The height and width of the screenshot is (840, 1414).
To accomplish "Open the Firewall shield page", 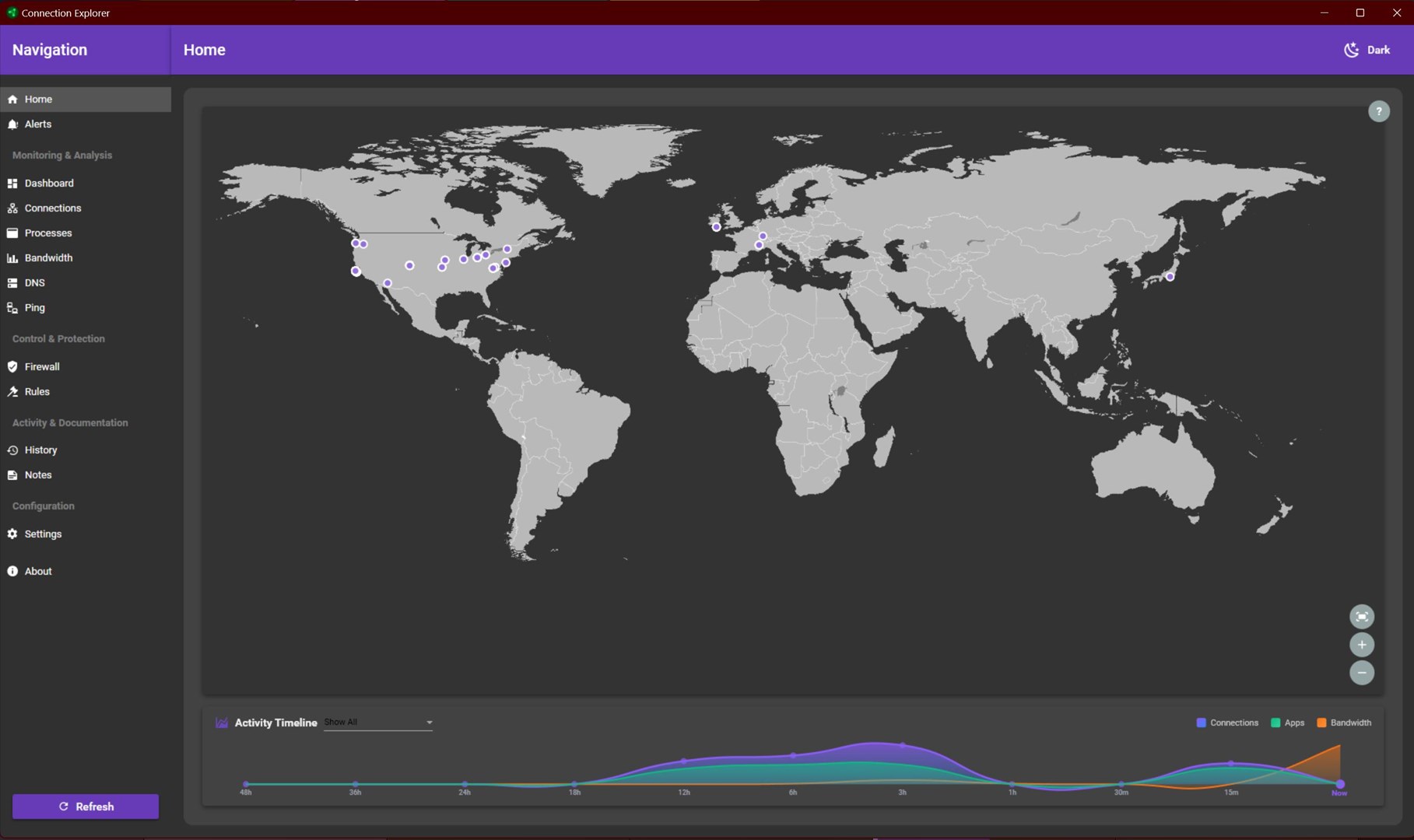I will (42, 366).
